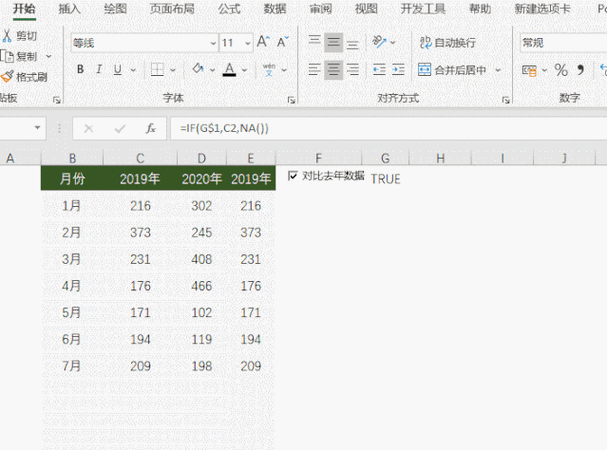Align text left
The height and width of the screenshot is (450, 607).
coord(314,70)
